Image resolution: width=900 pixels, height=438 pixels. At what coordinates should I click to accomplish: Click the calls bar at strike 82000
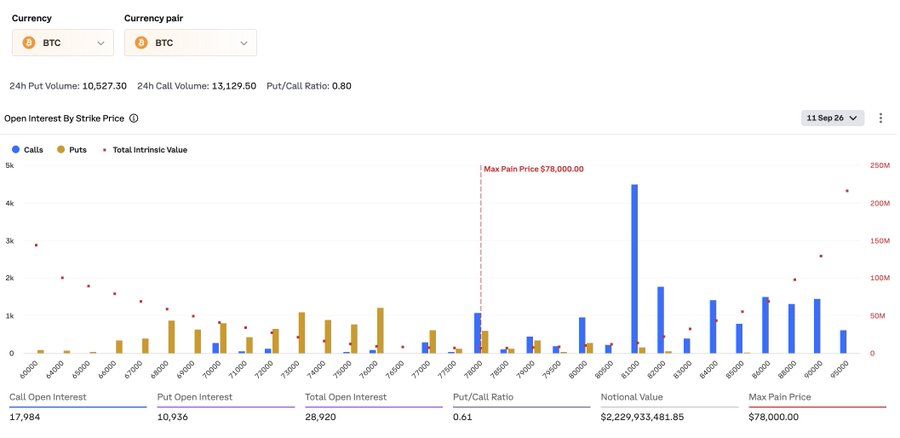661,320
